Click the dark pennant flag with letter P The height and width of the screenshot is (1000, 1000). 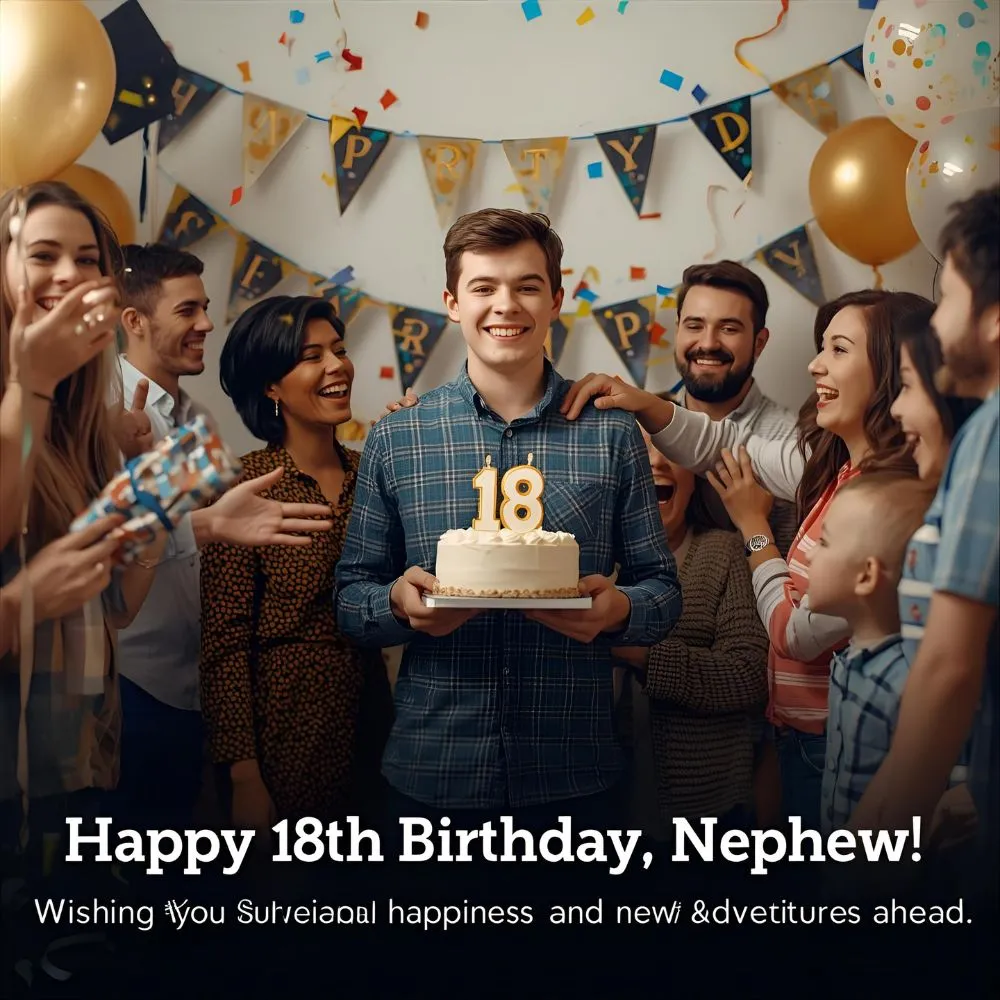[357, 159]
